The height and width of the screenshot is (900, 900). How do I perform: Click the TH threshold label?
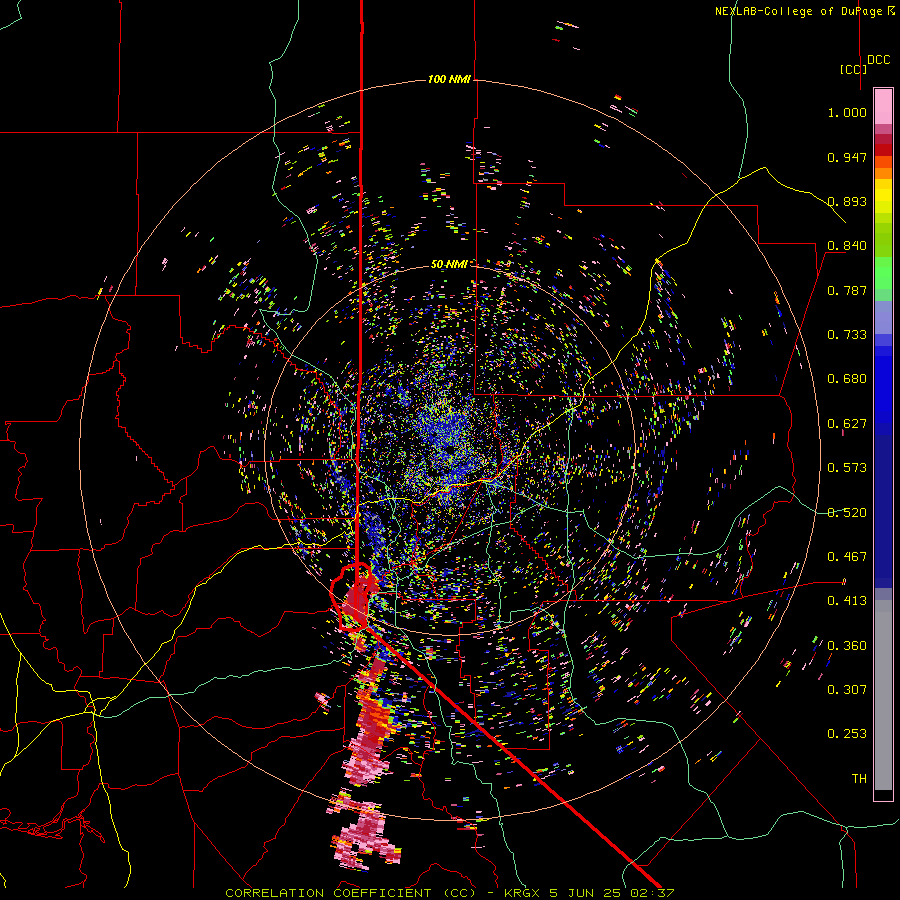click(x=859, y=779)
